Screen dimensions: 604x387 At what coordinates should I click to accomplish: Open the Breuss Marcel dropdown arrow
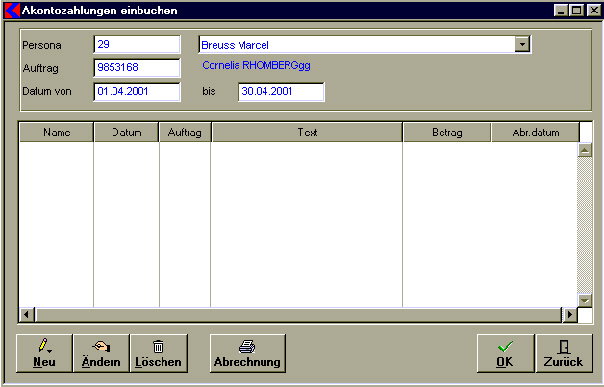pyautogui.click(x=522, y=44)
